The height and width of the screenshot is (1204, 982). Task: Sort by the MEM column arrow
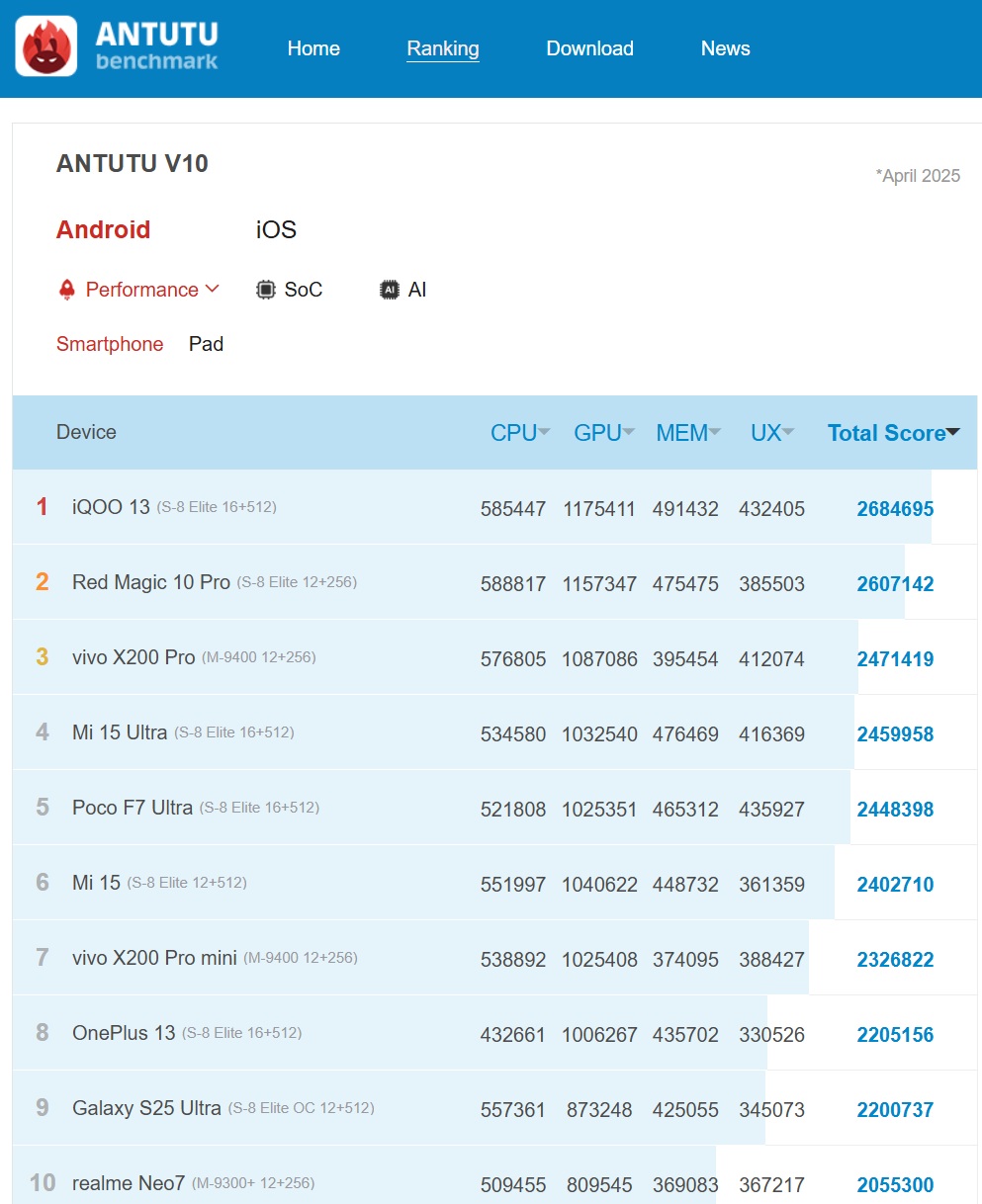pos(715,432)
